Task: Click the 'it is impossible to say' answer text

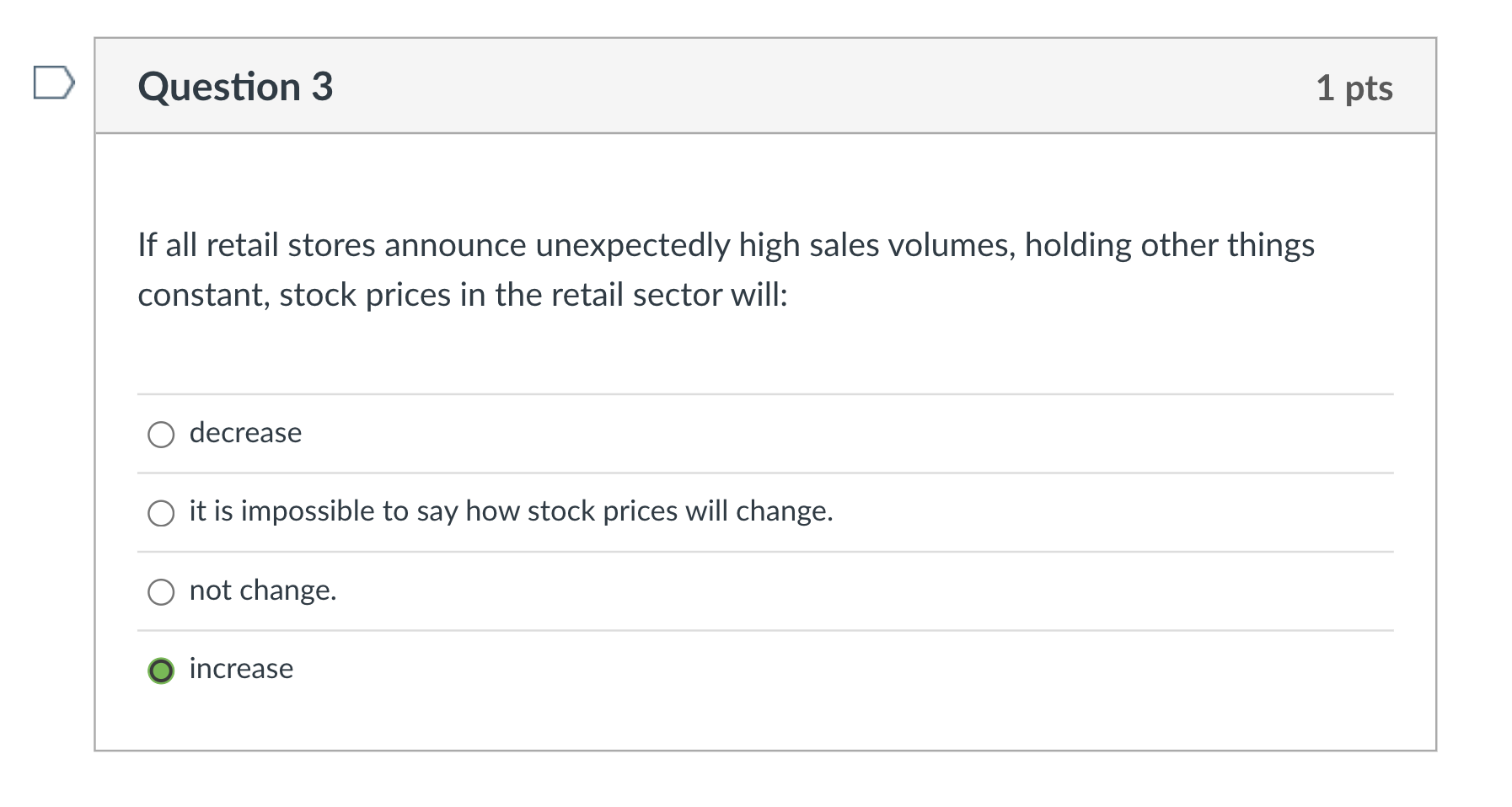Action: [511, 510]
